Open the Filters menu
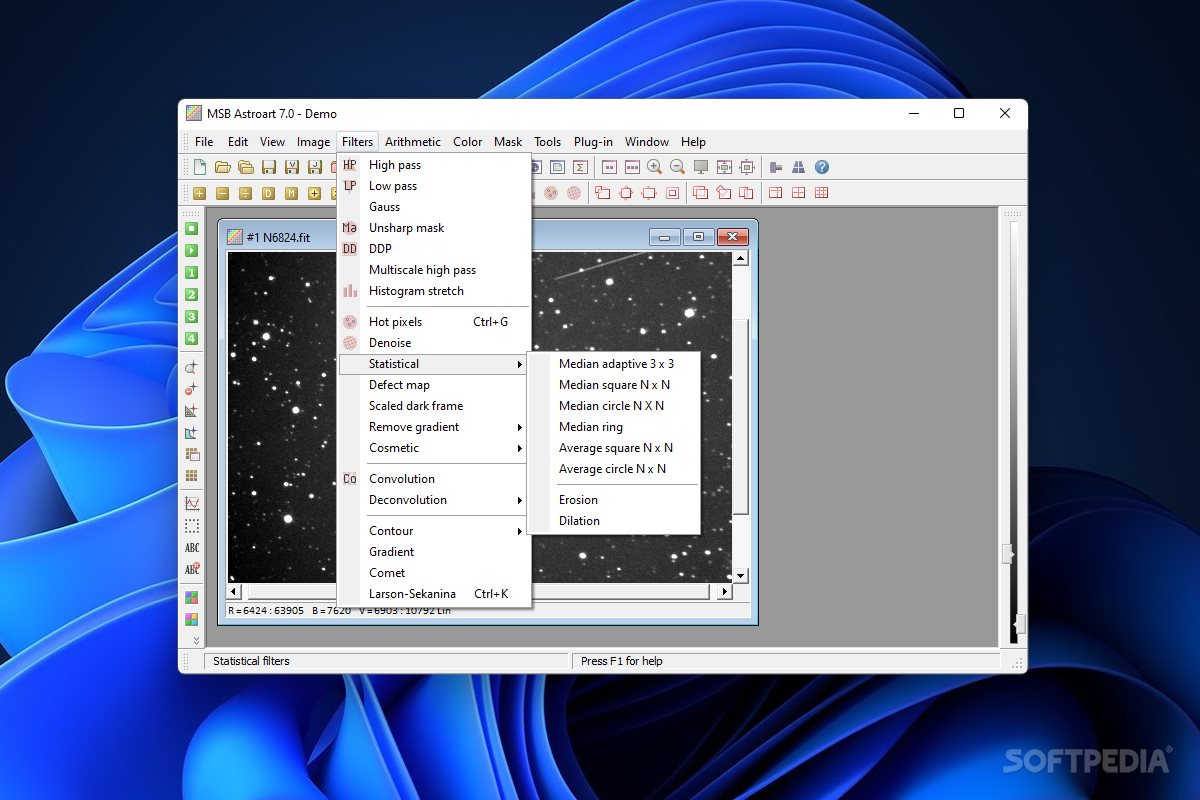The width and height of the screenshot is (1200, 800). [357, 142]
